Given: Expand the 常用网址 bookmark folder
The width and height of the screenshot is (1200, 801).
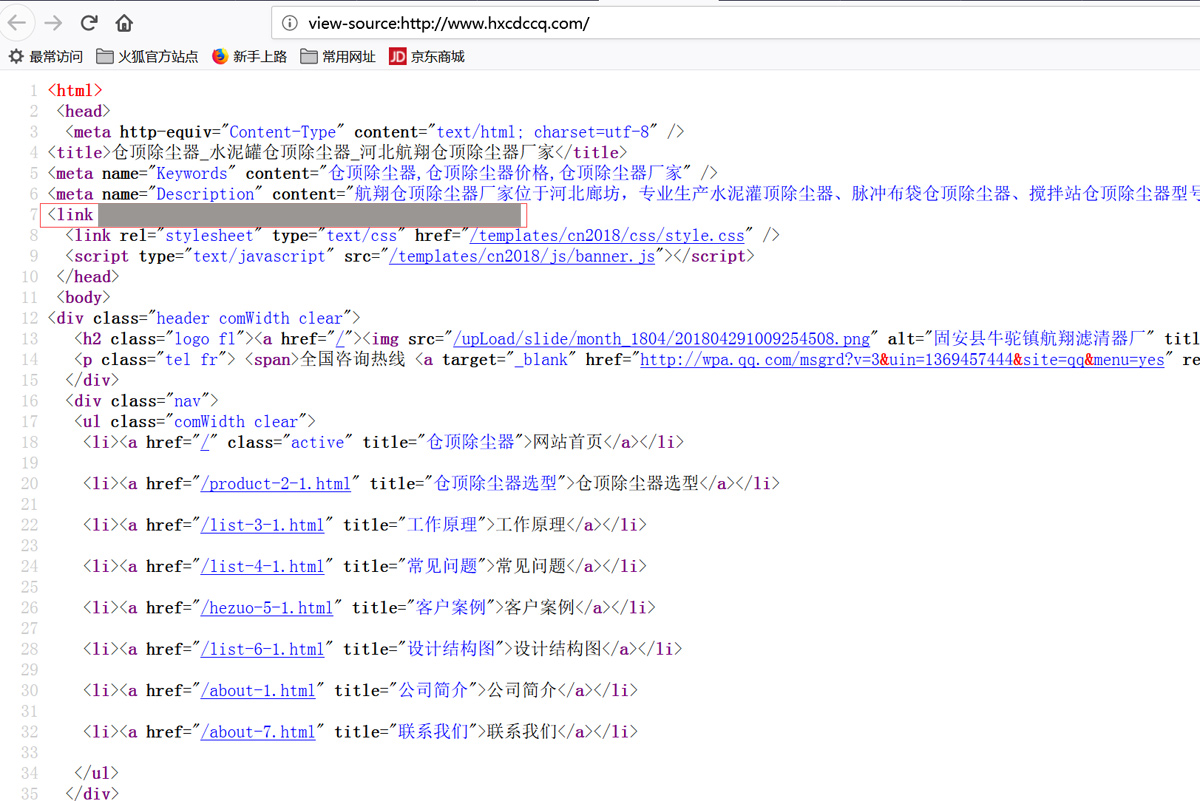Looking at the screenshot, I should click(338, 57).
